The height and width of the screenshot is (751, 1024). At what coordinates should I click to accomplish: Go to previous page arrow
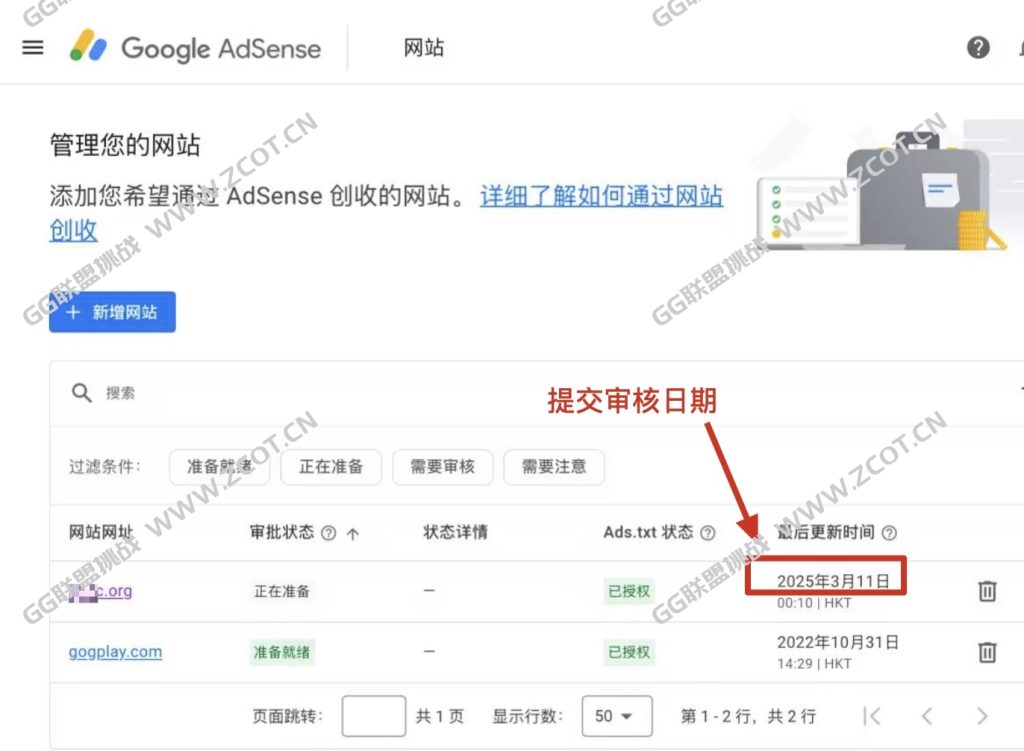point(927,716)
